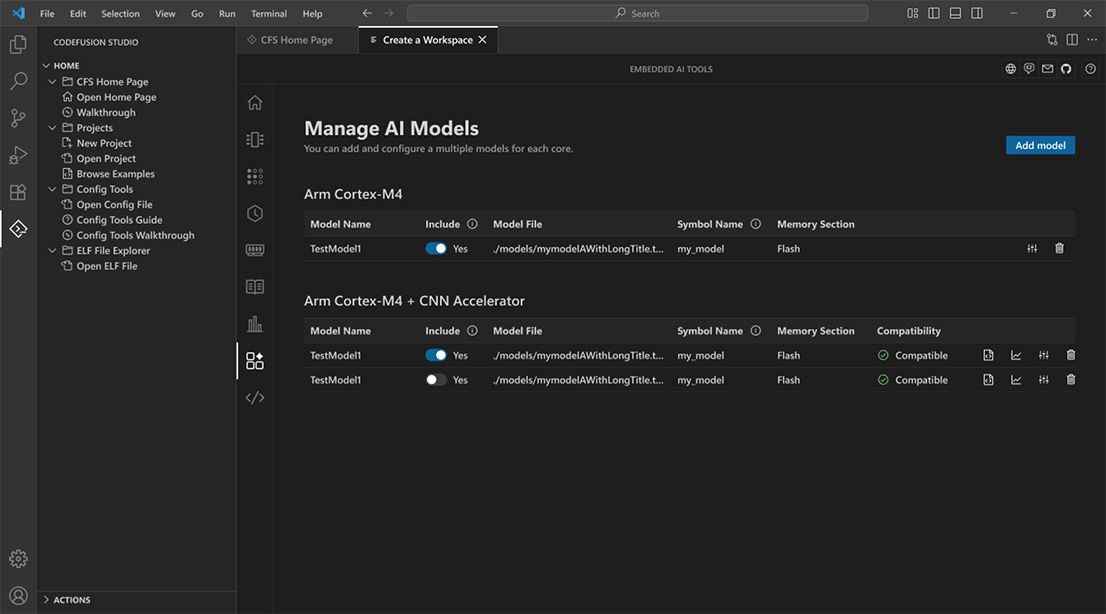The image size is (1106, 614).
Task: Click the code file icon on CNN Accelerator row
Action: [987, 355]
